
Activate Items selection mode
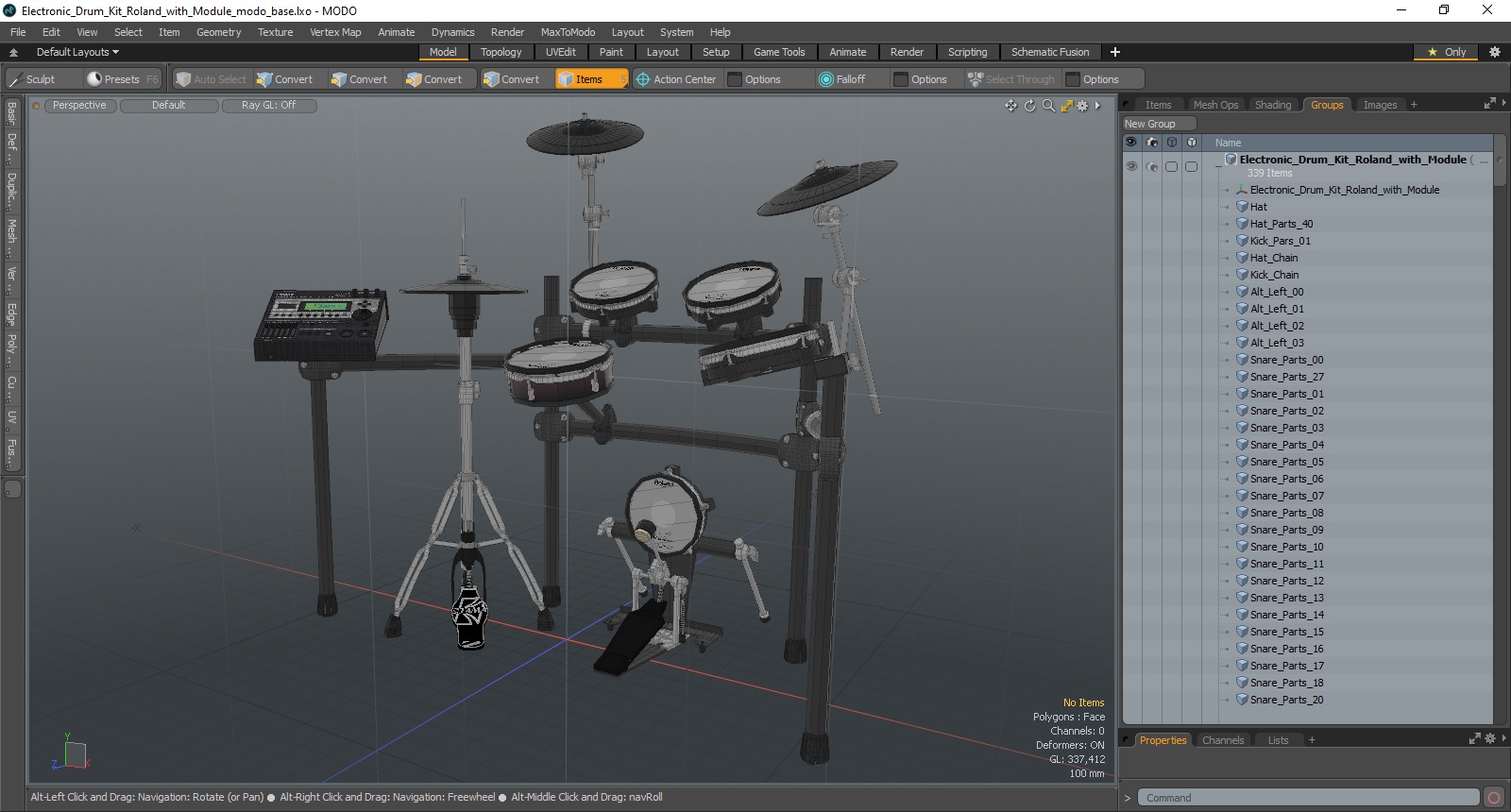(591, 79)
